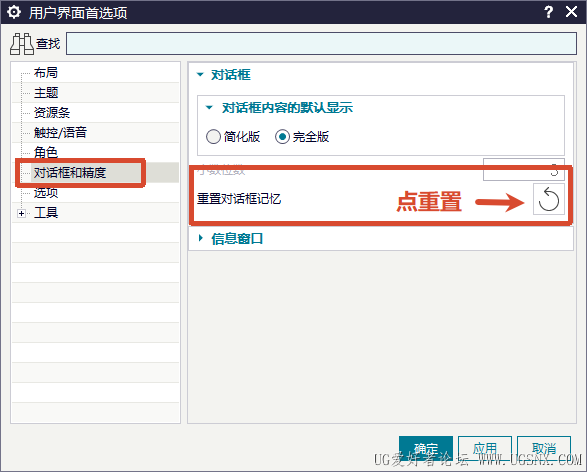
Task: Select the 工具 tree item
Action: (46, 213)
